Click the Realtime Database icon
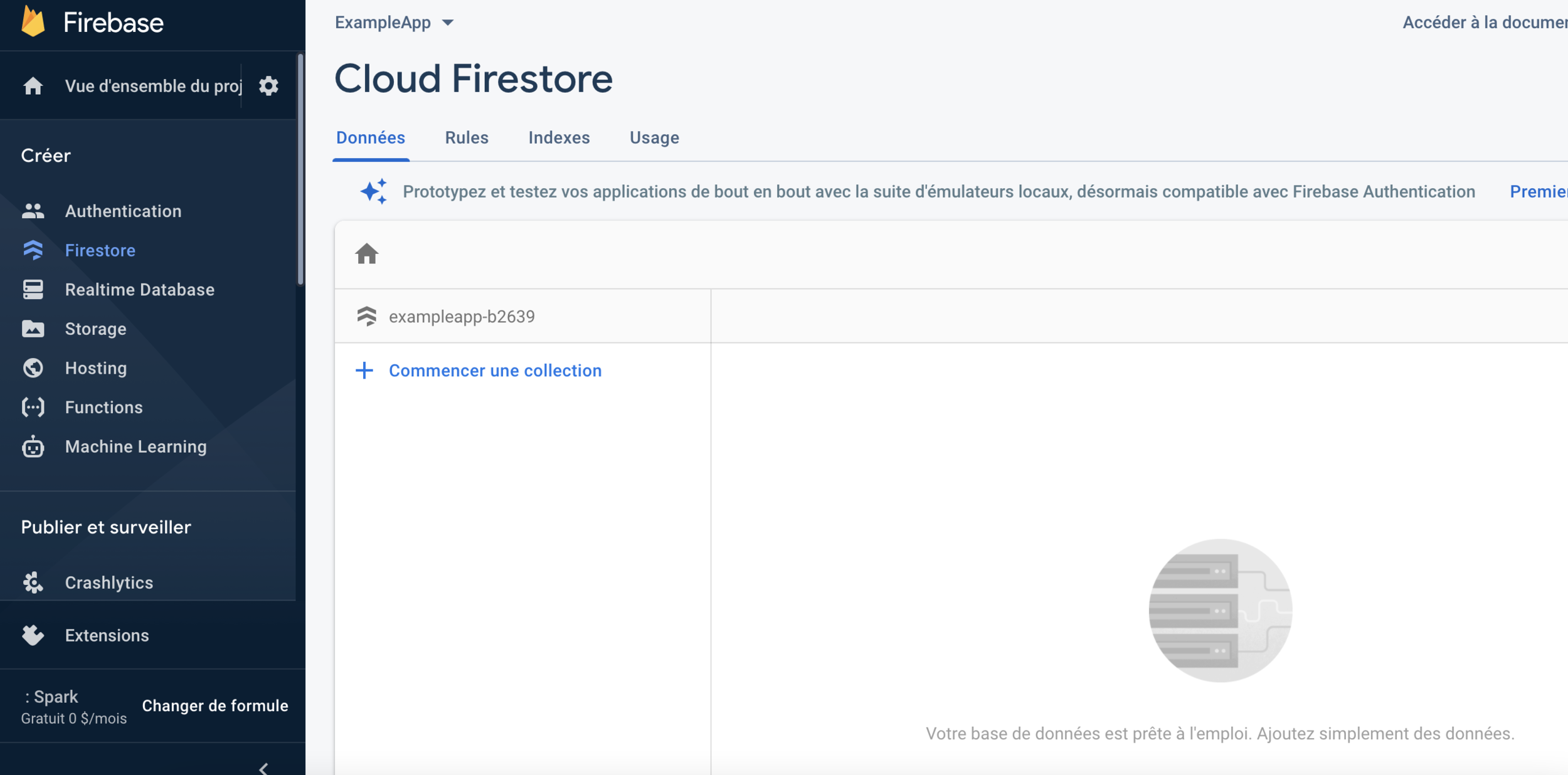The image size is (1568, 775). [33, 290]
